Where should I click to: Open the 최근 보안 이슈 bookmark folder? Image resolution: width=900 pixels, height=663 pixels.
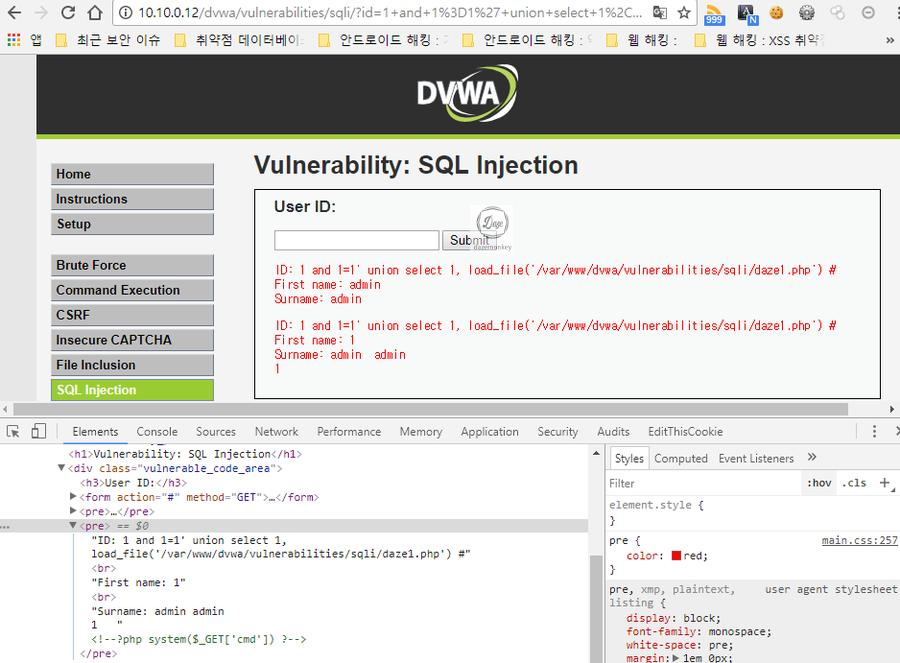point(108,40)
